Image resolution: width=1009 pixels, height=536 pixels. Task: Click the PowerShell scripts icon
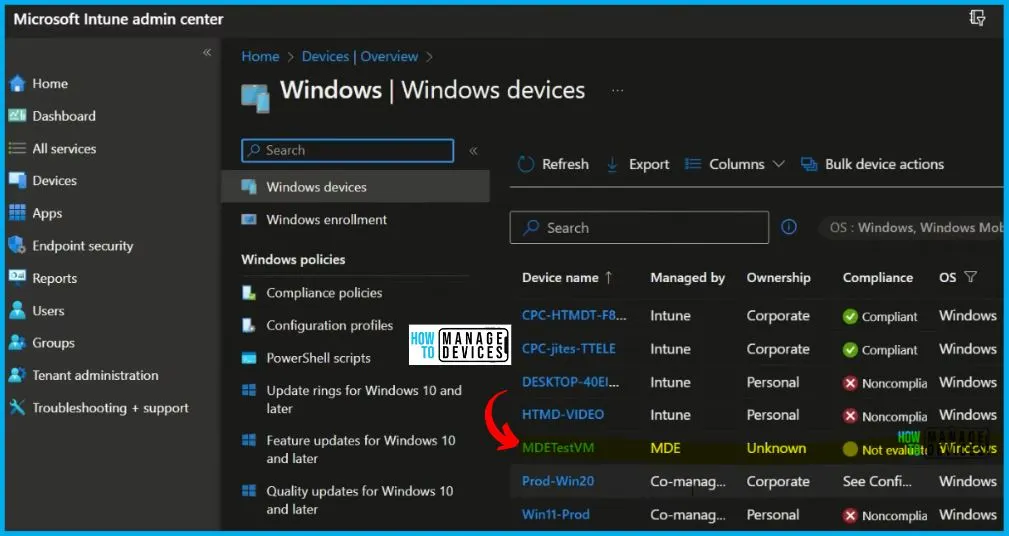pyautogui.click(x=249, y=358)
